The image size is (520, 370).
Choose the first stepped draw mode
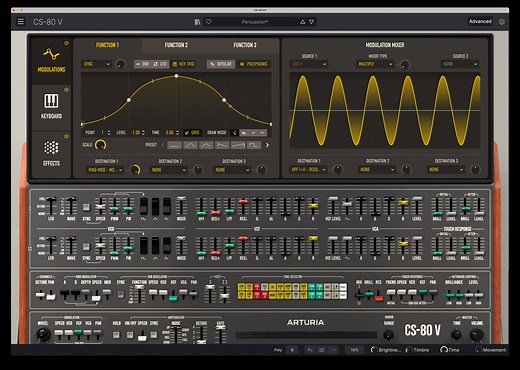click(244, 133)
